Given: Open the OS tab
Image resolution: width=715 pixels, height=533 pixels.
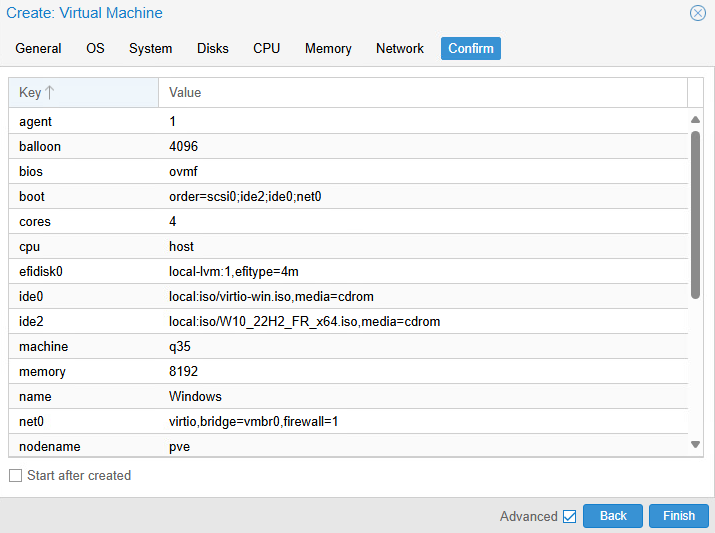Looking at the screenshot, I should tap(95, 48).
